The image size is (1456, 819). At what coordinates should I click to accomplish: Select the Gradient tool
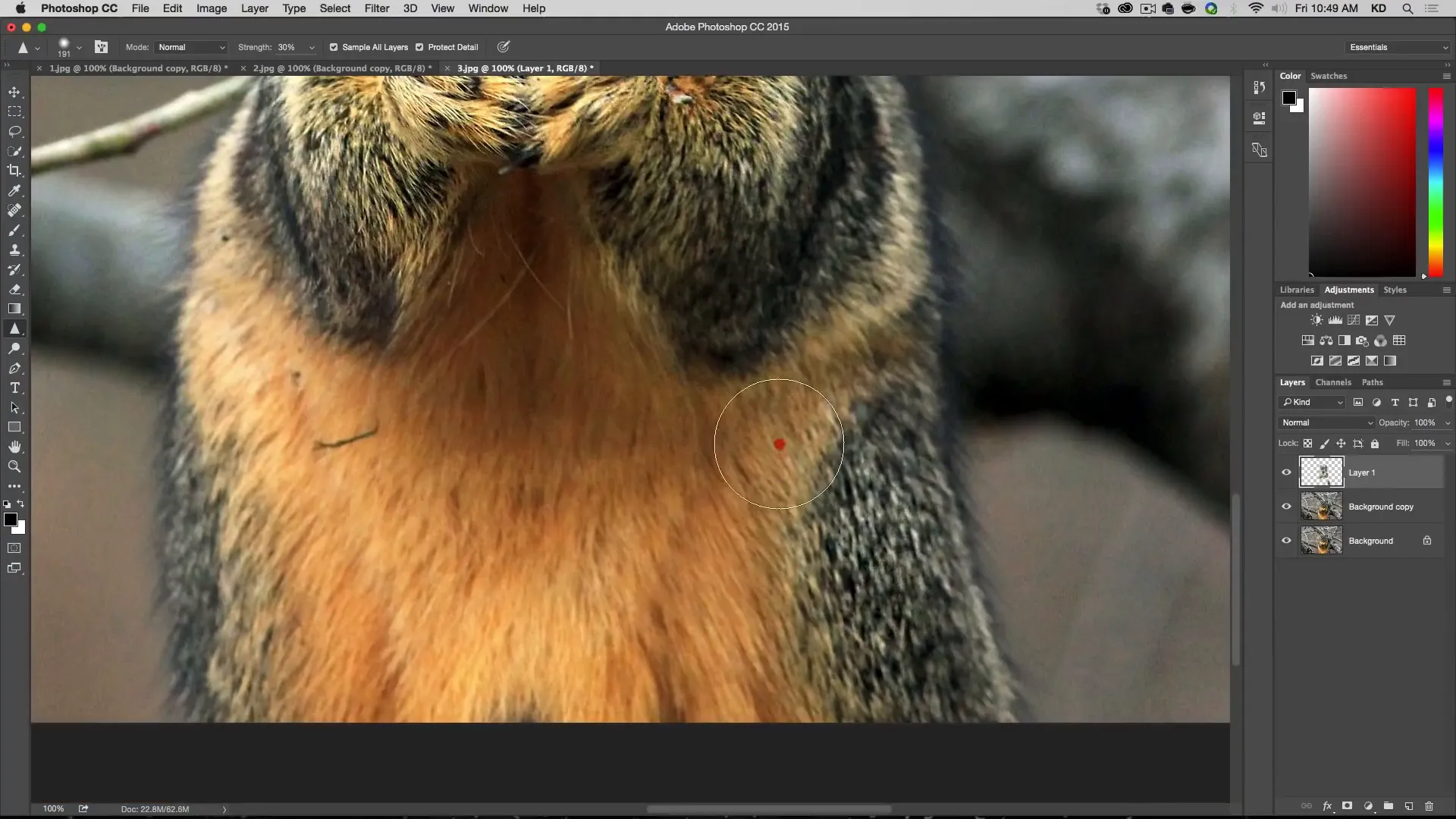click(15, 309)
